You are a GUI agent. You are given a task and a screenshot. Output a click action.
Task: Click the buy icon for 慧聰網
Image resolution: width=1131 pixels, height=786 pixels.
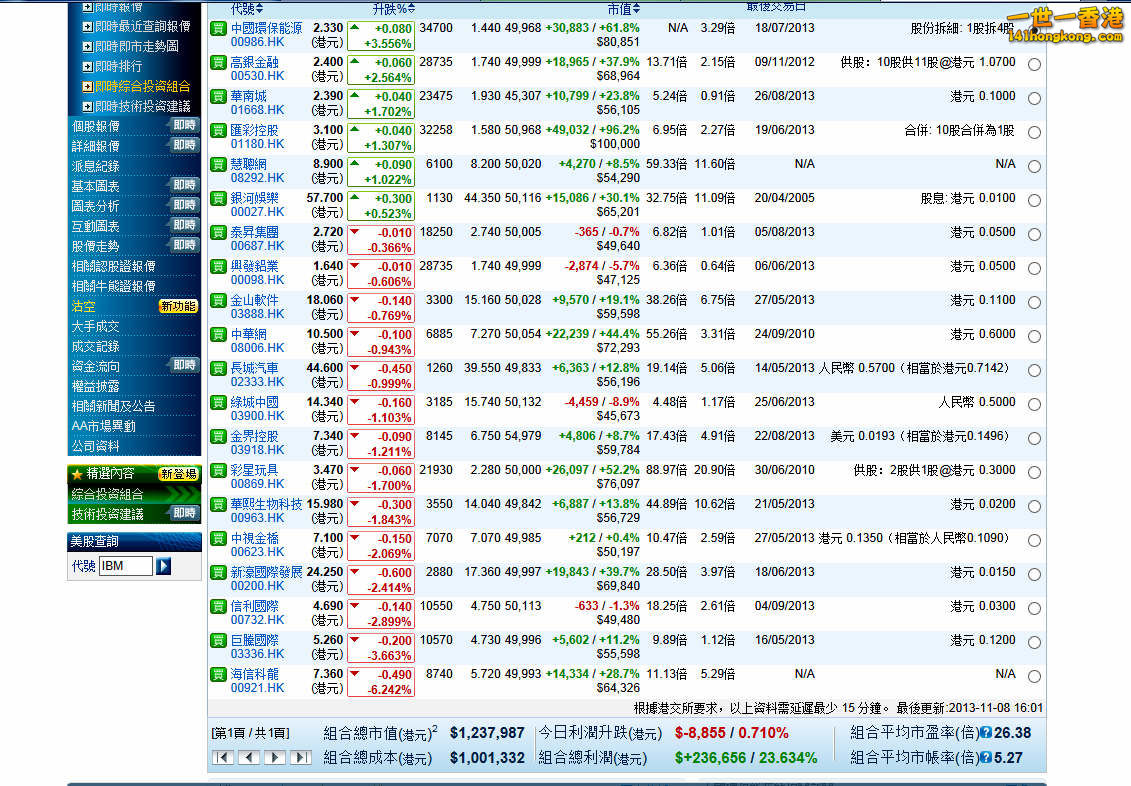point(219,164)
